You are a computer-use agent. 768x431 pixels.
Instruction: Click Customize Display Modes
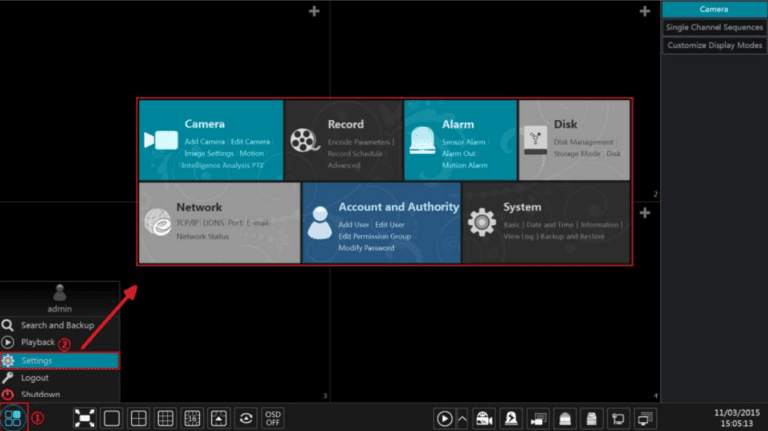(x=713, y=45)
